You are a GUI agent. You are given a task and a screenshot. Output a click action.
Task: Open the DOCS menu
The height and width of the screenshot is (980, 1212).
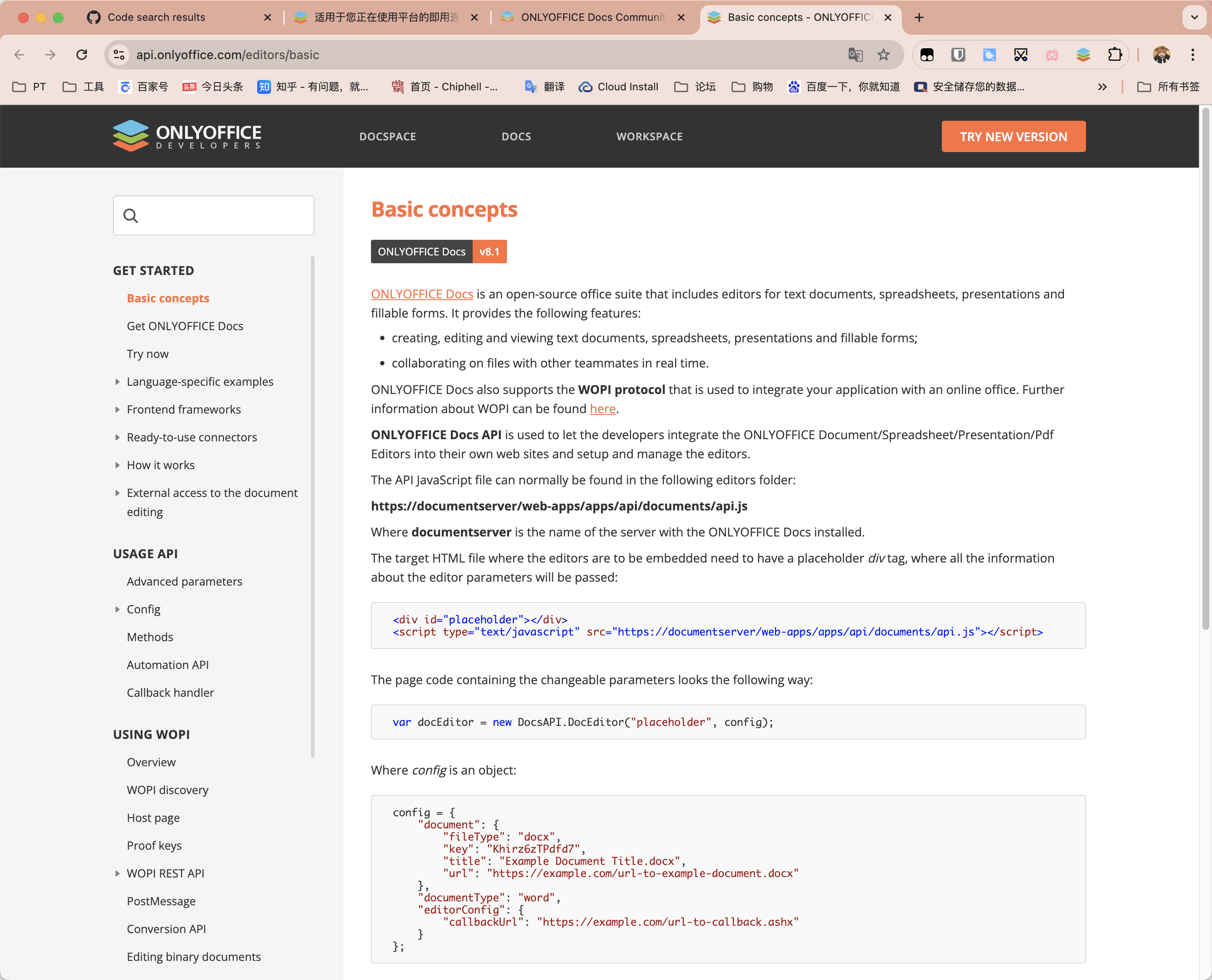517,136
